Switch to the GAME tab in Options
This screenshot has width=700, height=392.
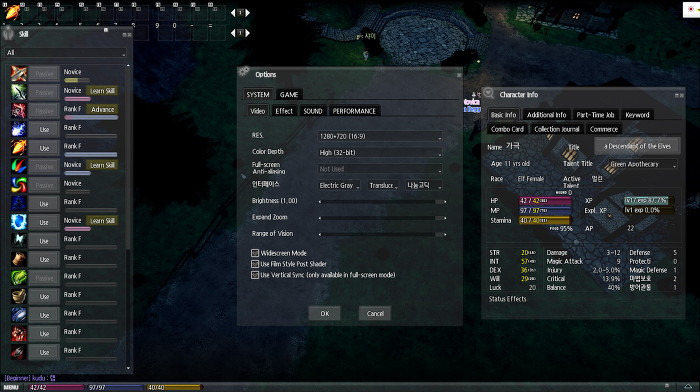pos(289,95)
